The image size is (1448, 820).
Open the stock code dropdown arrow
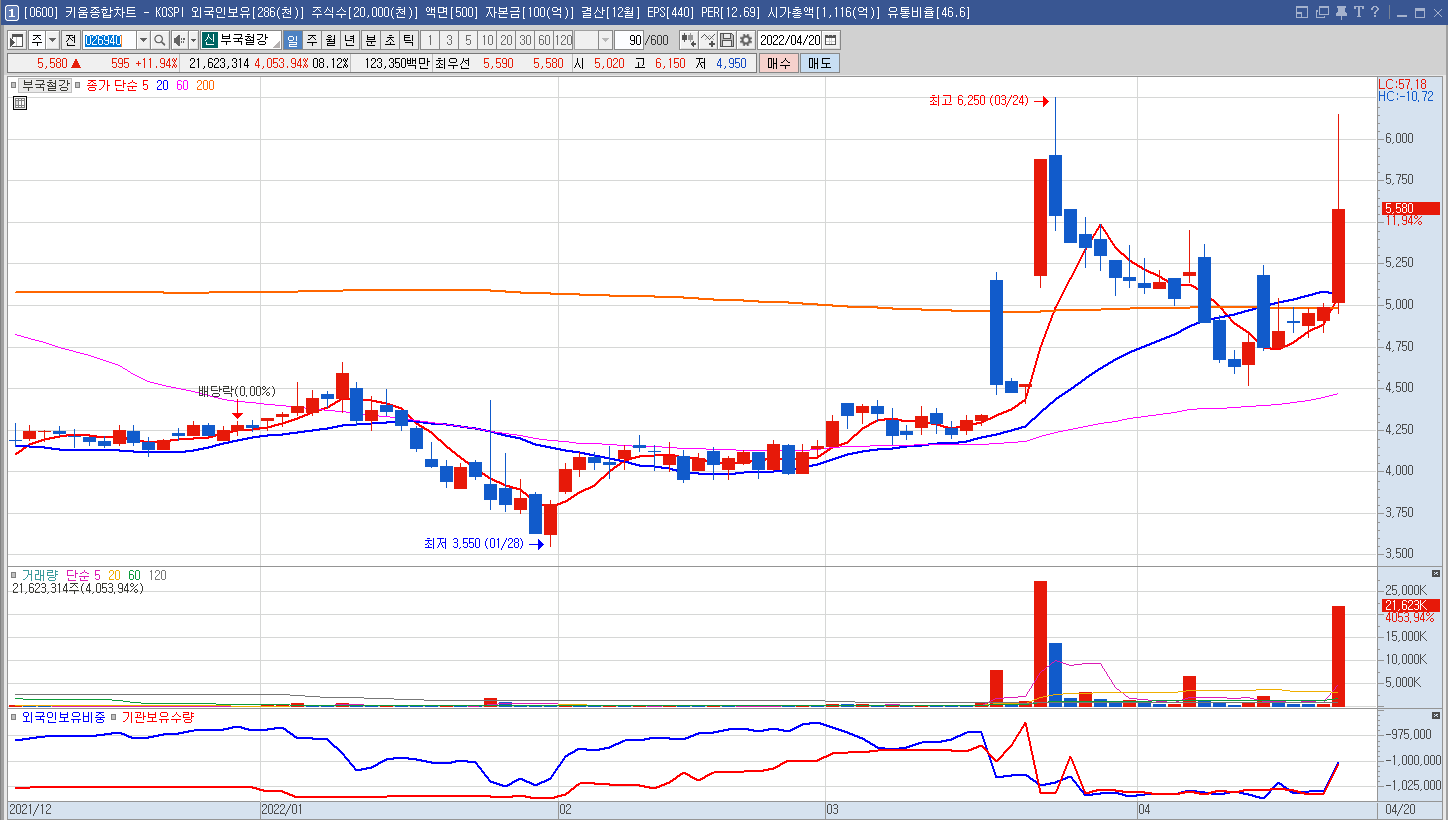point(143,40)
